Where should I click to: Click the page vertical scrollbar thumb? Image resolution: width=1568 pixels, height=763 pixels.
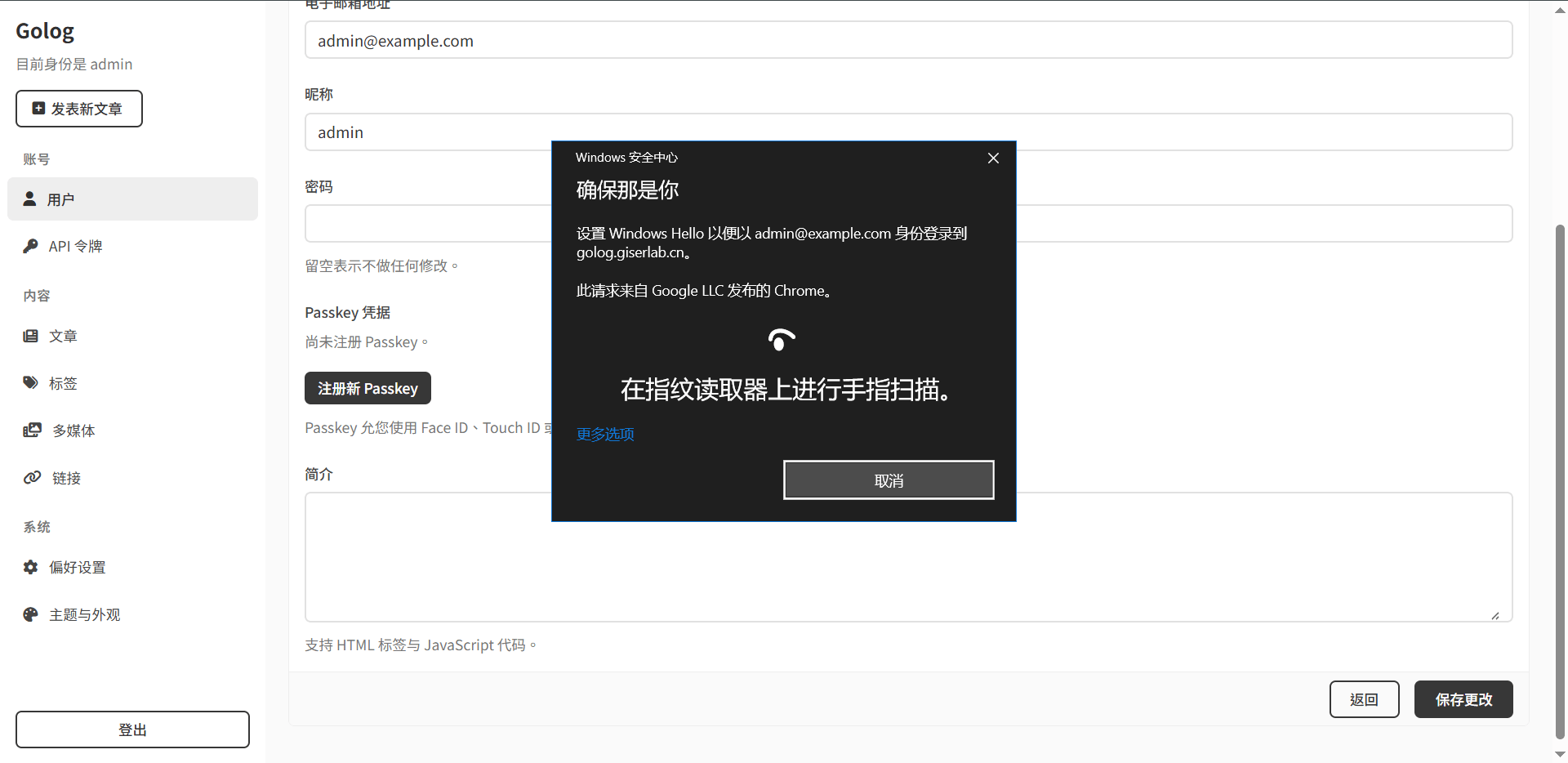coord(1560,481)
